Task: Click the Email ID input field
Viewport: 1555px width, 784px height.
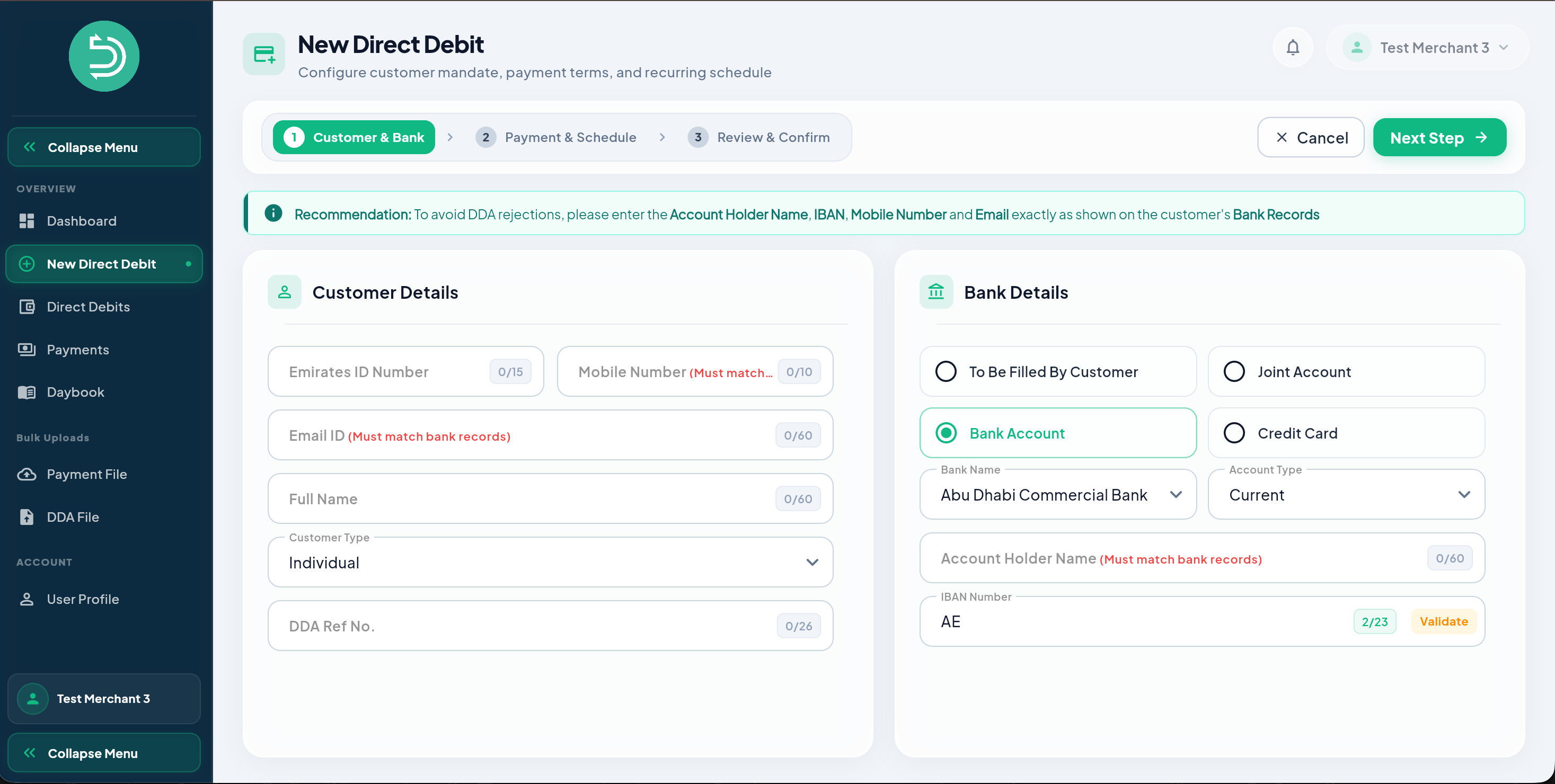Action: pyautogui.click(x=551, y=435)
